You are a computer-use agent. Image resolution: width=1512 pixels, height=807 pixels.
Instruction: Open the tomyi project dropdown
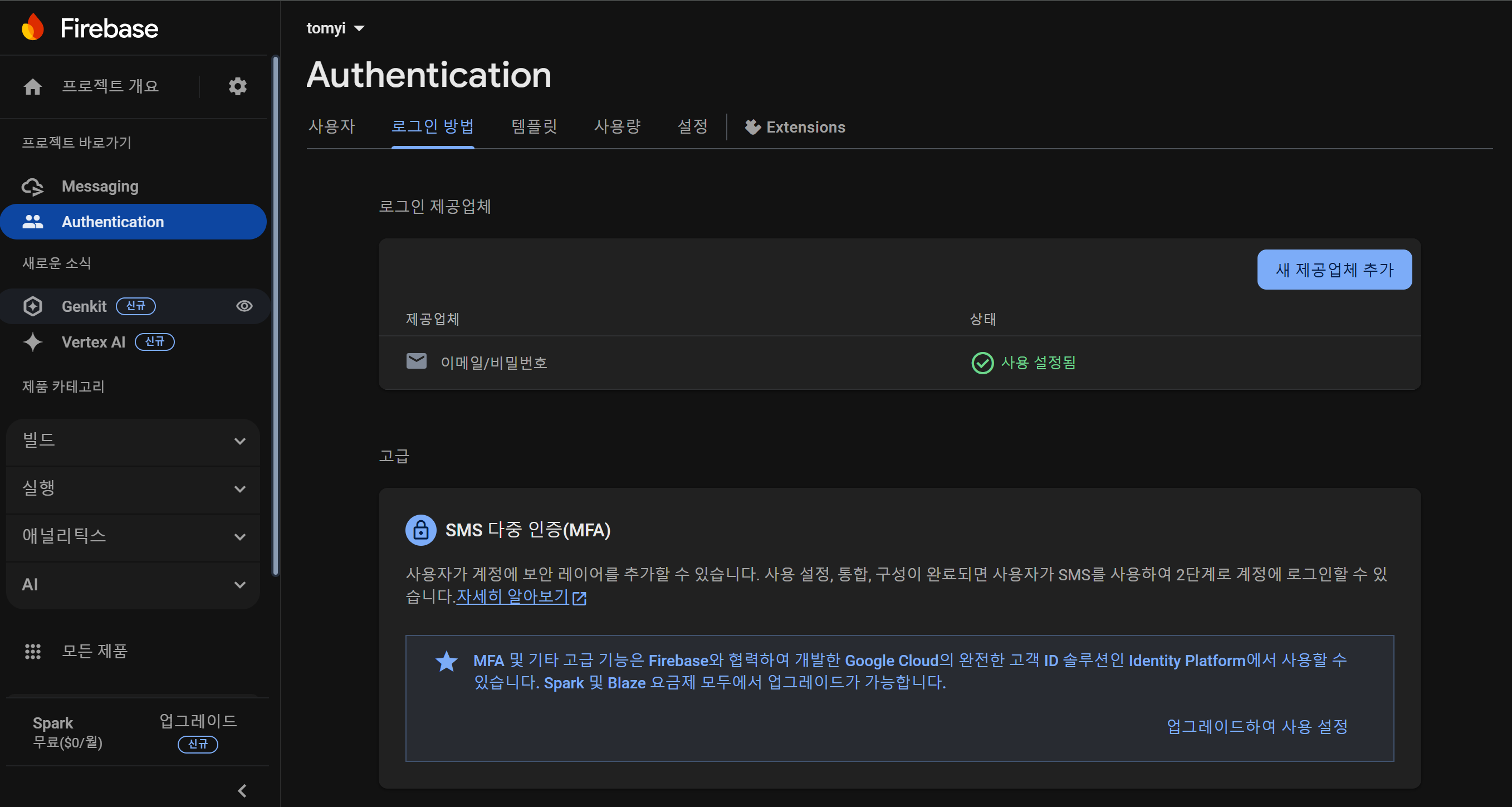pyautogui.click(x=335, y=28)
